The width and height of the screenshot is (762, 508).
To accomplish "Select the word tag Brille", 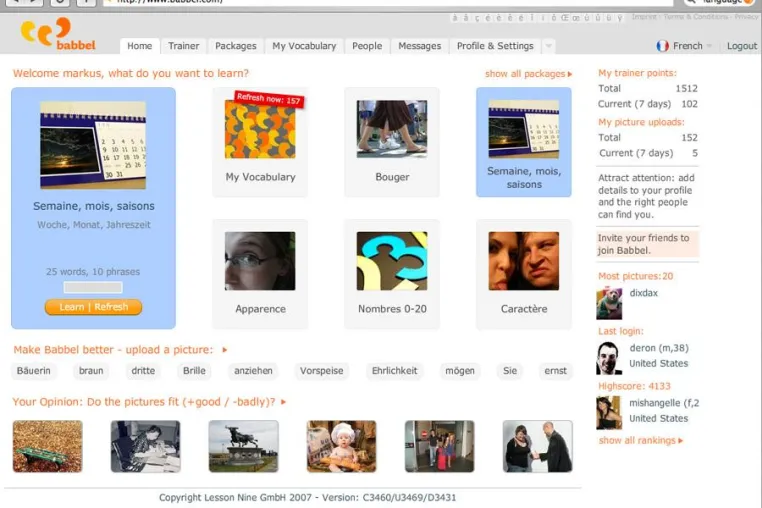I will [x=194, y=371].
